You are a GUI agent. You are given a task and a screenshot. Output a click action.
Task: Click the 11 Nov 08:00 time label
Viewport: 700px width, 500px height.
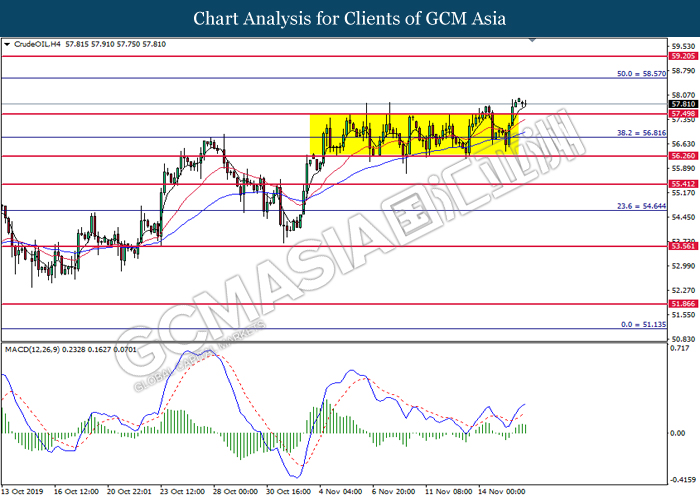pyautogui.click(x=449, y=492)
